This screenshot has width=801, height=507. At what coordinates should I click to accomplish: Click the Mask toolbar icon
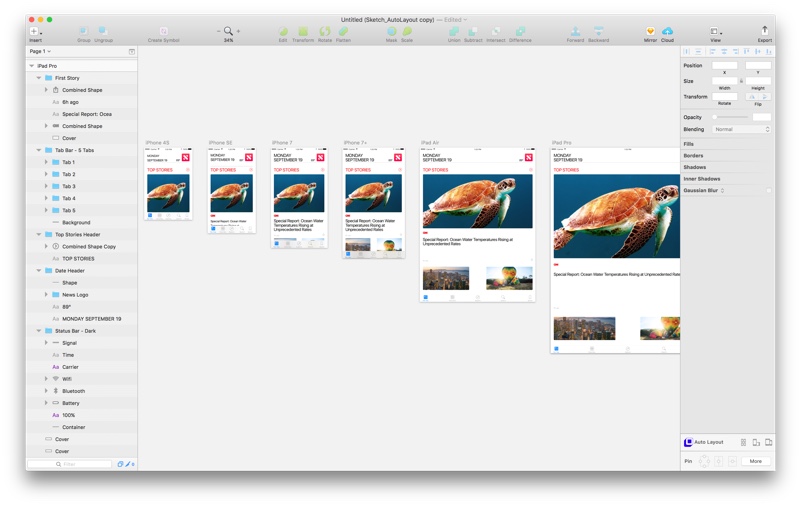pos(391,31)
